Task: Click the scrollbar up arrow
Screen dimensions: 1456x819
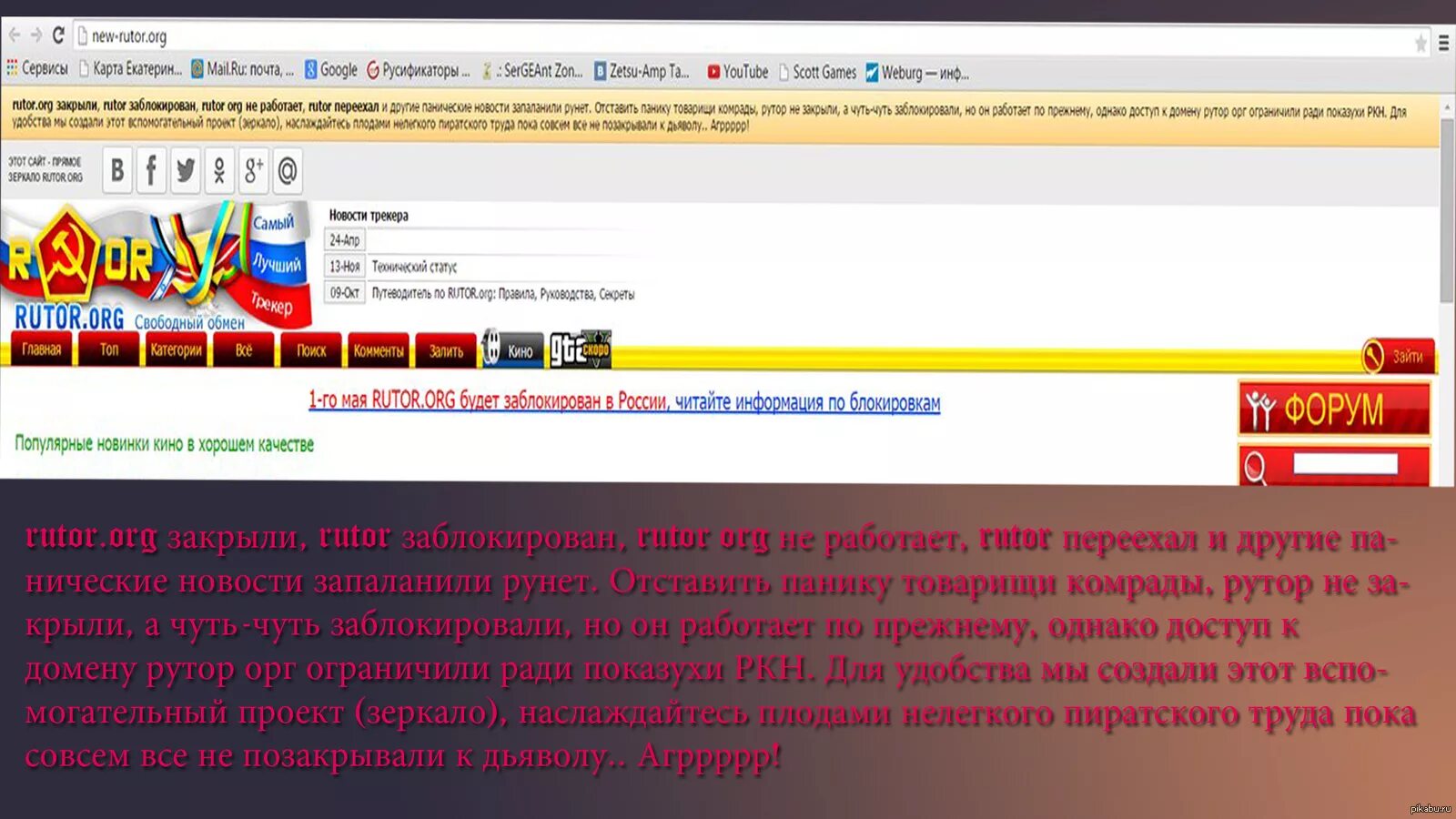Action: point(1447,107)
